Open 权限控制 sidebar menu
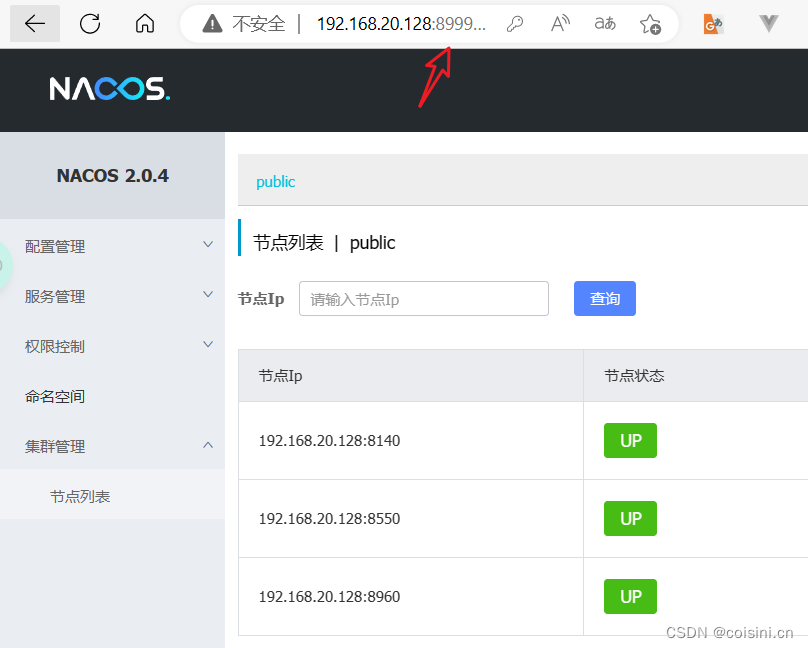 pos(112,346)
